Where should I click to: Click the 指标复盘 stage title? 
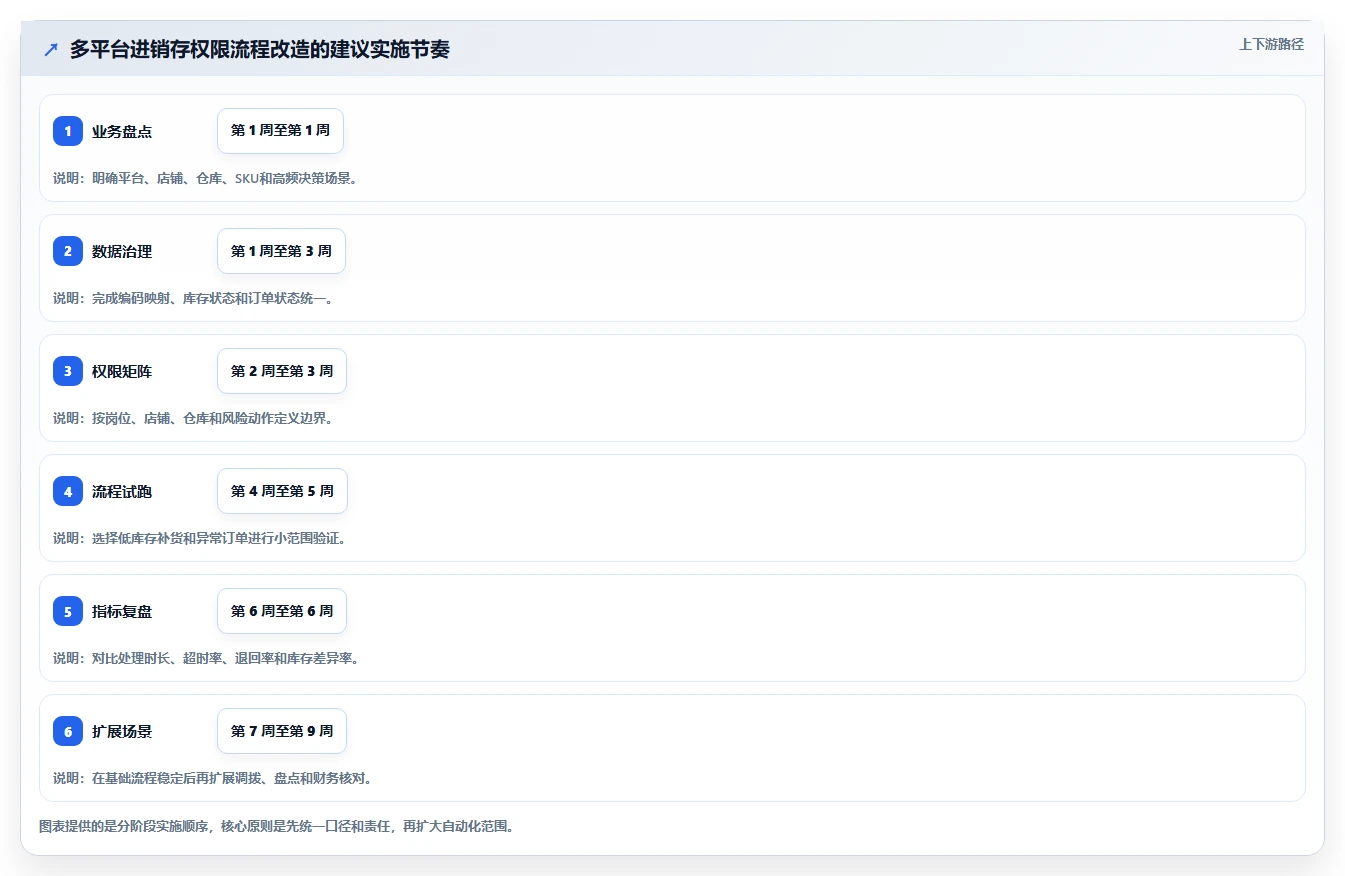[122, 611]
